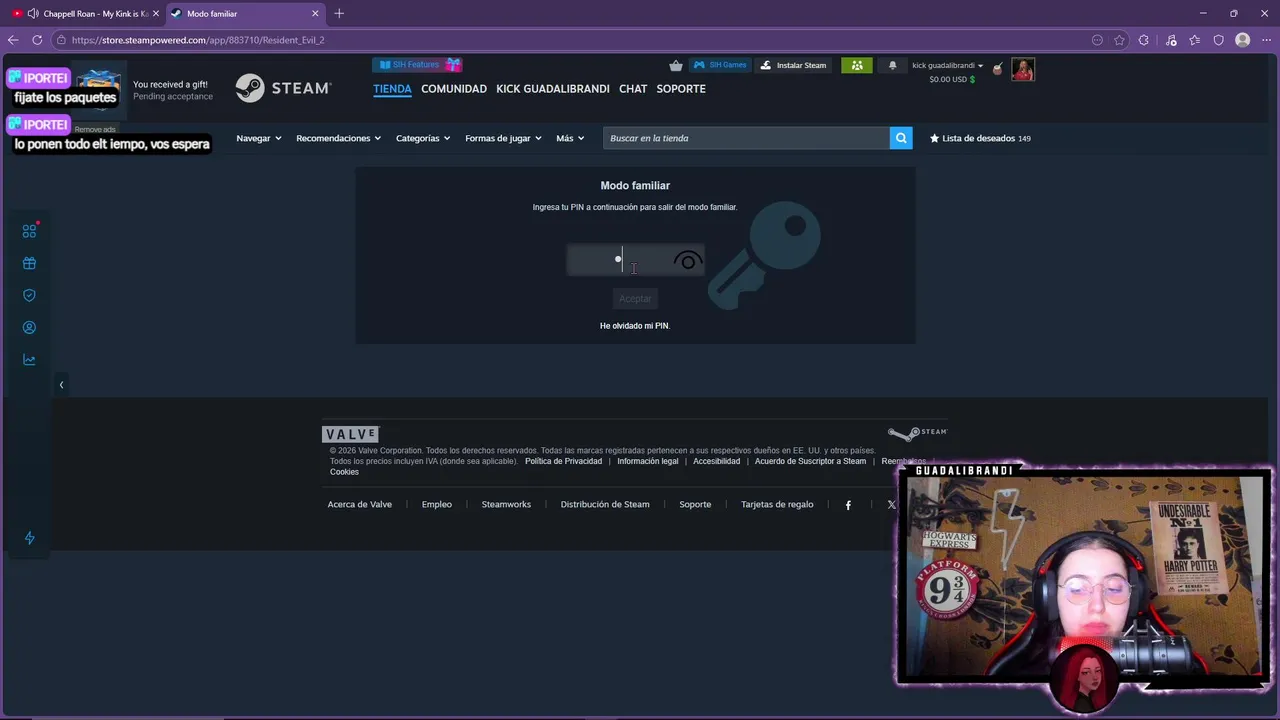
Task: Collapse the left sidebar with arrow
Action: [61, 385]
